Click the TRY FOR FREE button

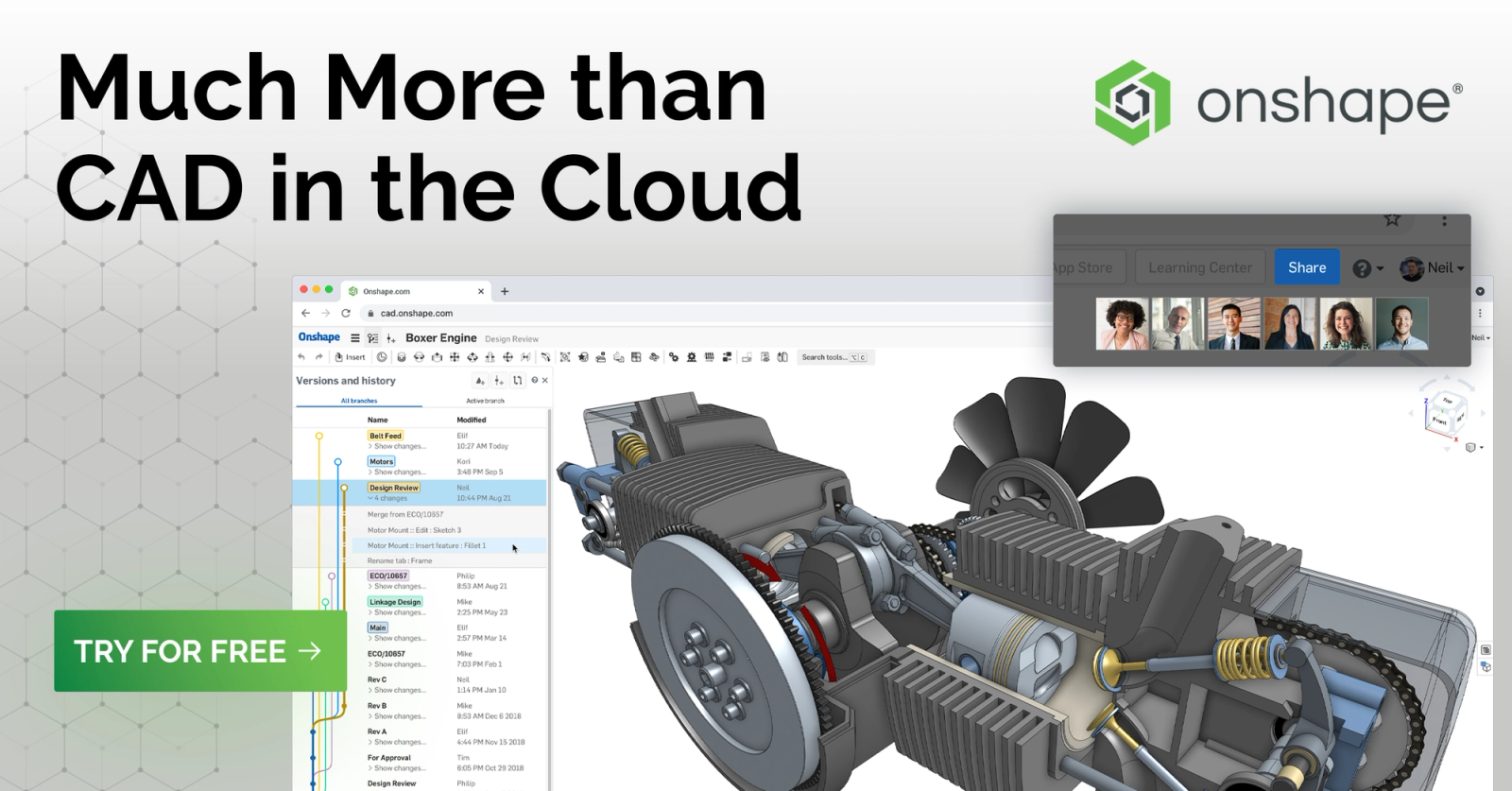pos(200,651)
